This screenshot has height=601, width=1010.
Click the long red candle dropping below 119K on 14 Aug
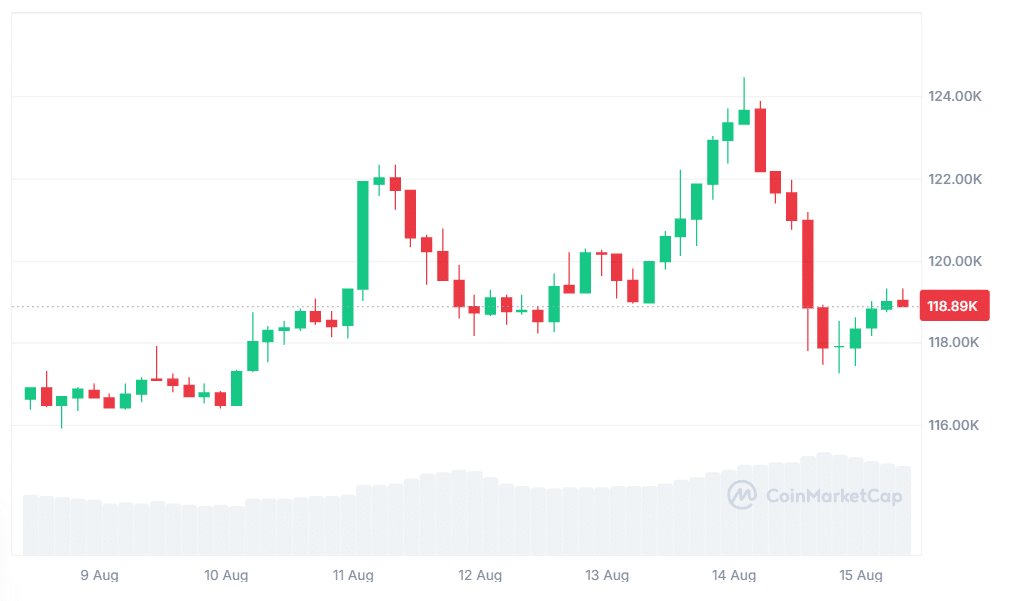808,264
